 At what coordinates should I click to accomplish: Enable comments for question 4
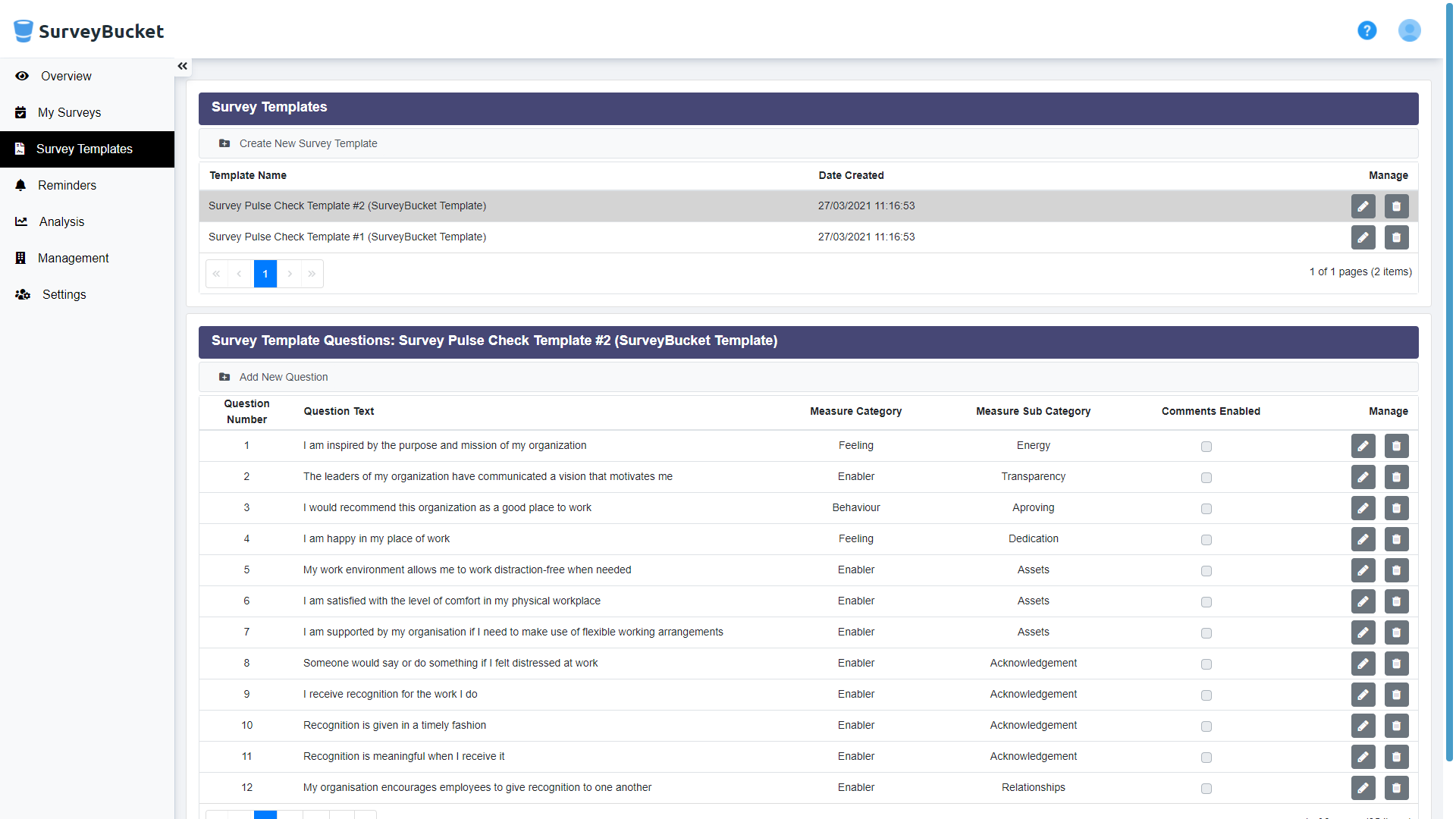coord(1207,540)
